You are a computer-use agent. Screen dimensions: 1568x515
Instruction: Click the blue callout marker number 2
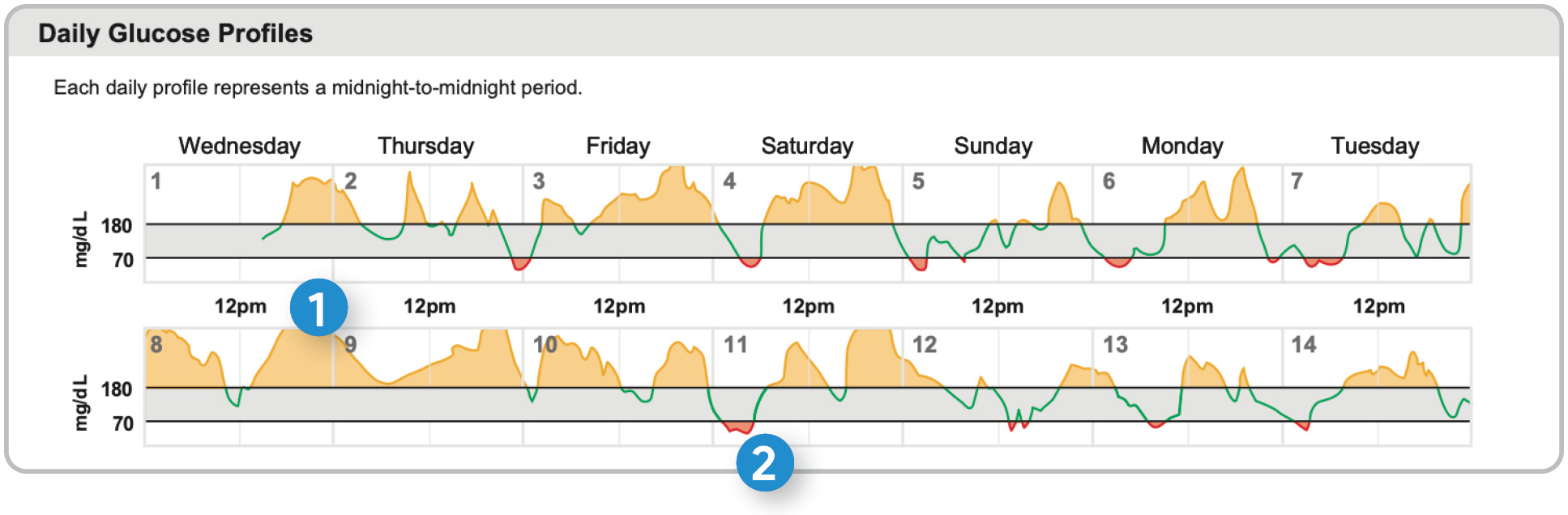pyautogui.click(x=764, y=463)
